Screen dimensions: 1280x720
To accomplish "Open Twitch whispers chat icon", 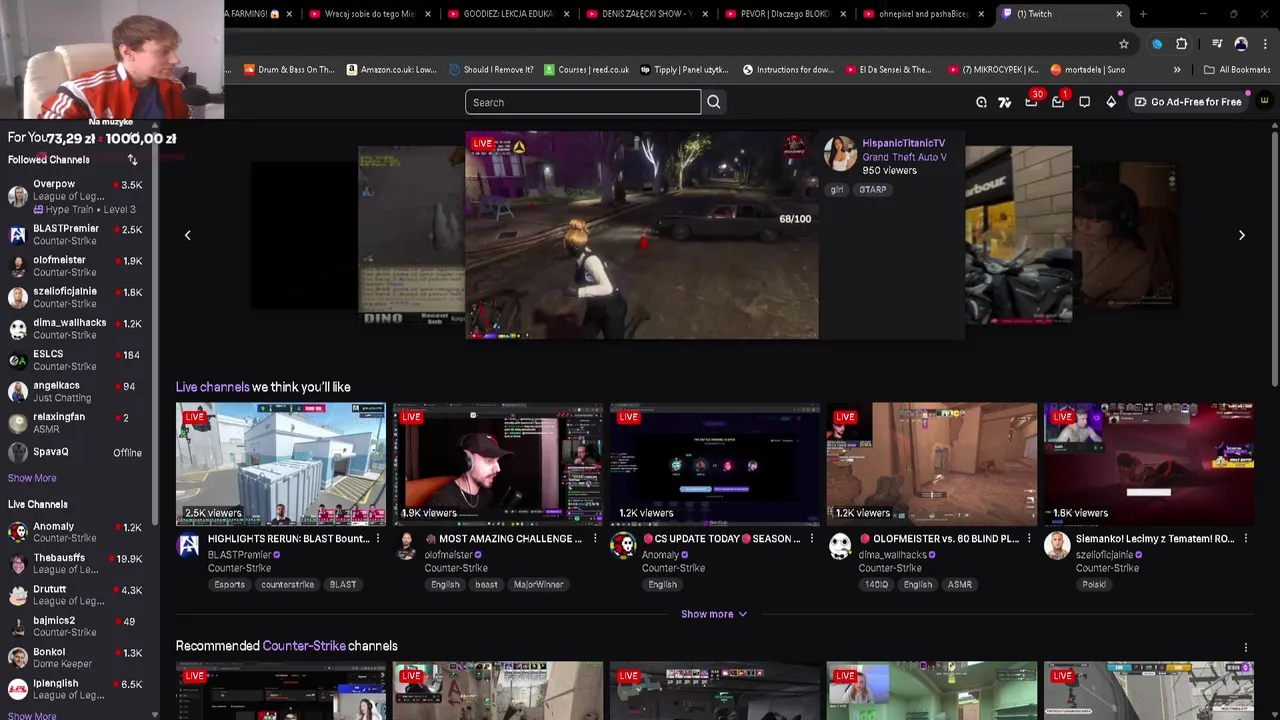I will (1084, 102).
